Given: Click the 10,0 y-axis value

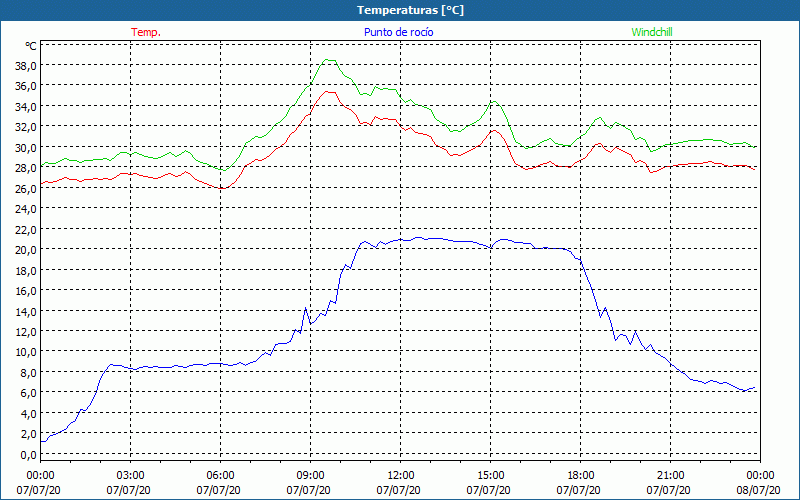Looking at the screenshot, I should 26,352.
